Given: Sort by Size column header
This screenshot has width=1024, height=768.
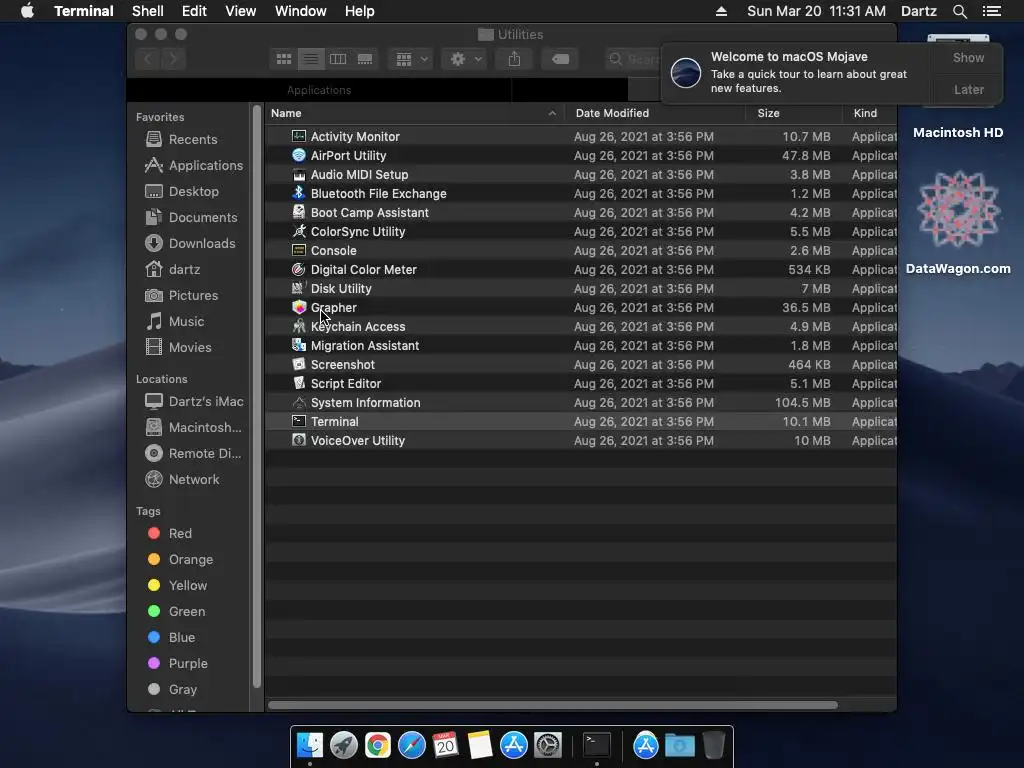Looking at the screenshot, I should point(793,113).
